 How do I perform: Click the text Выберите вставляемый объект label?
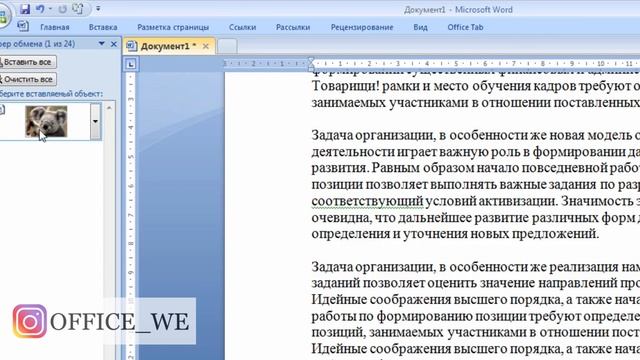click(x=51, y=94)
